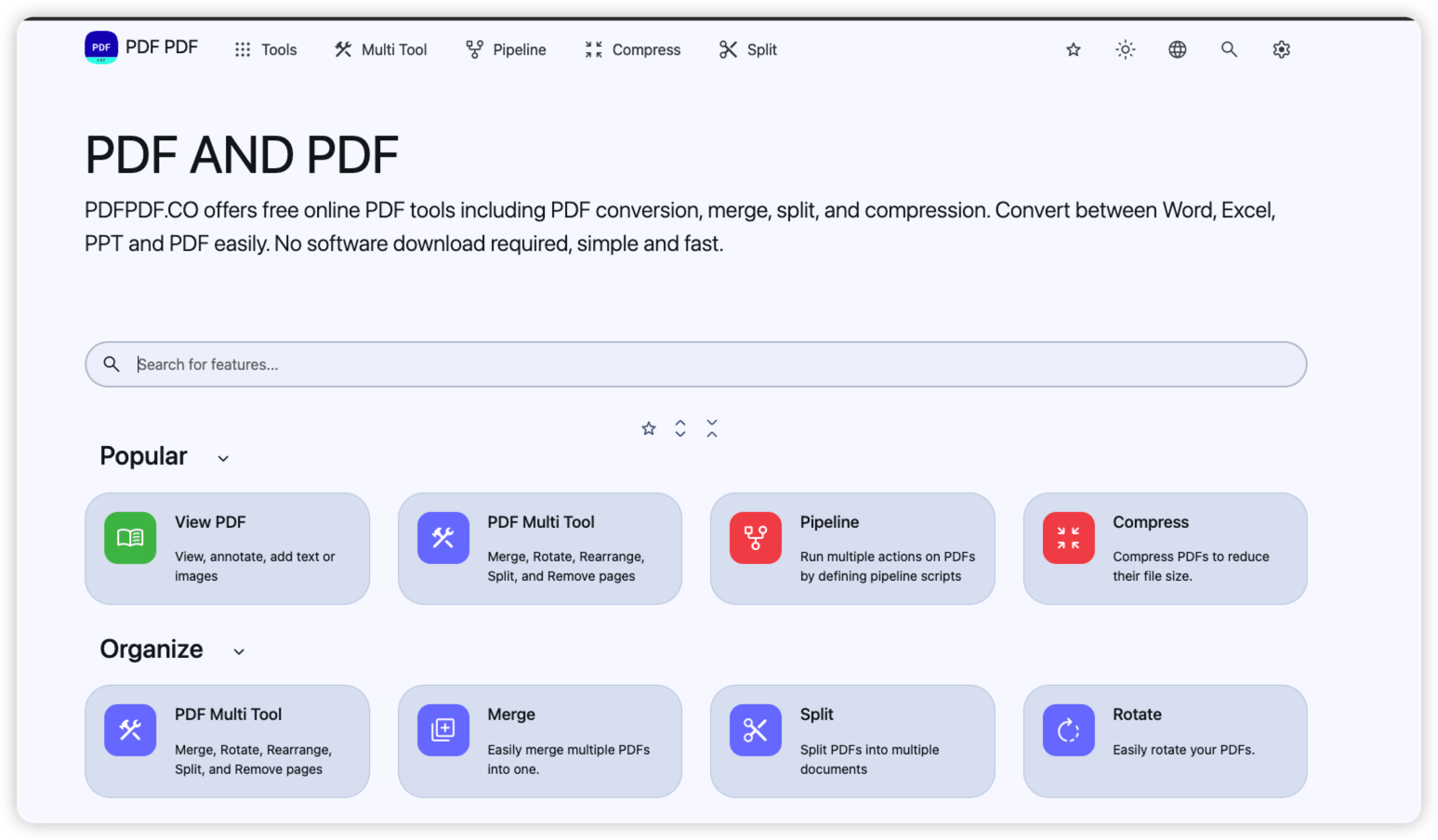Click the PDF PDF brand name text
Screen dimensions: 1438x840
162,47
